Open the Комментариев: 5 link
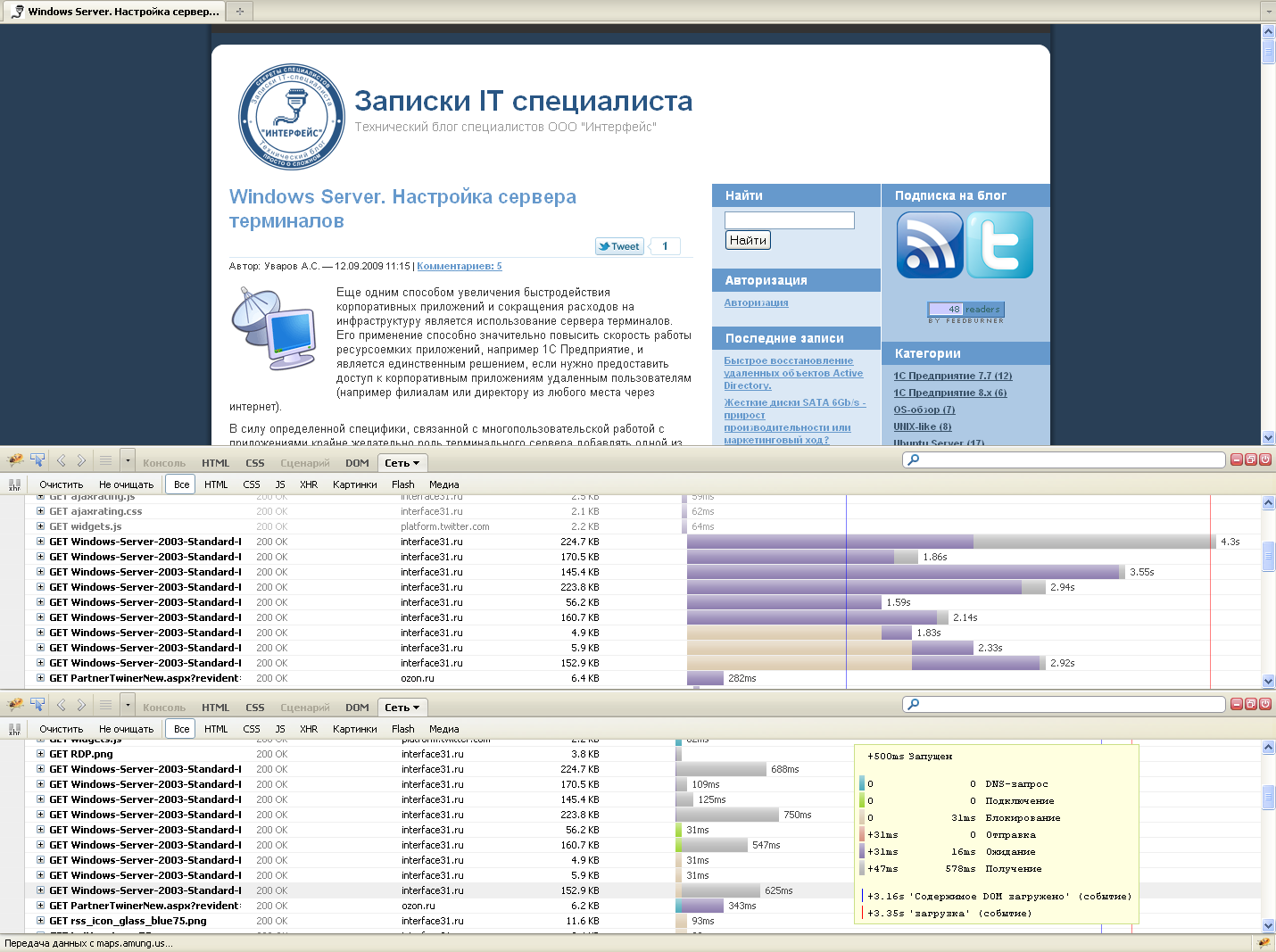 pos(460,266)
